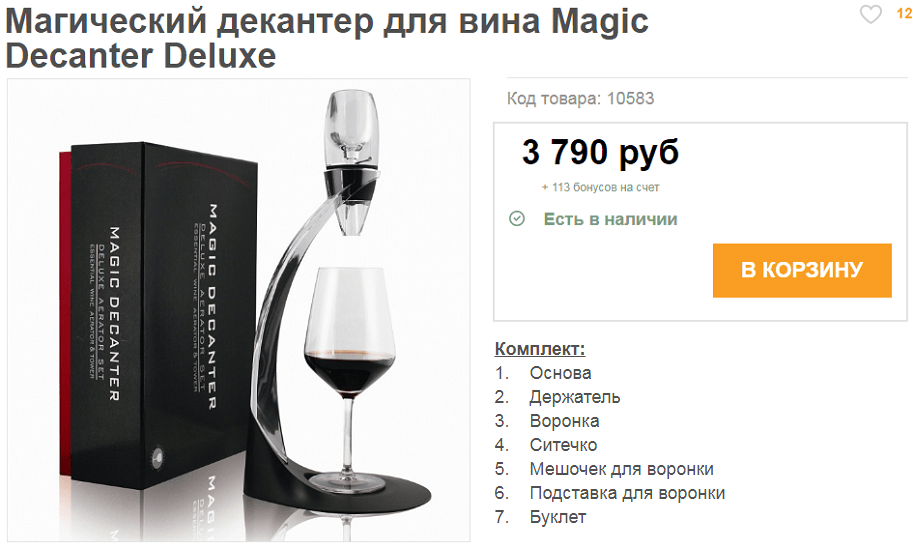Click the 113 бонусов на счет note

click(x=600, y=188)
